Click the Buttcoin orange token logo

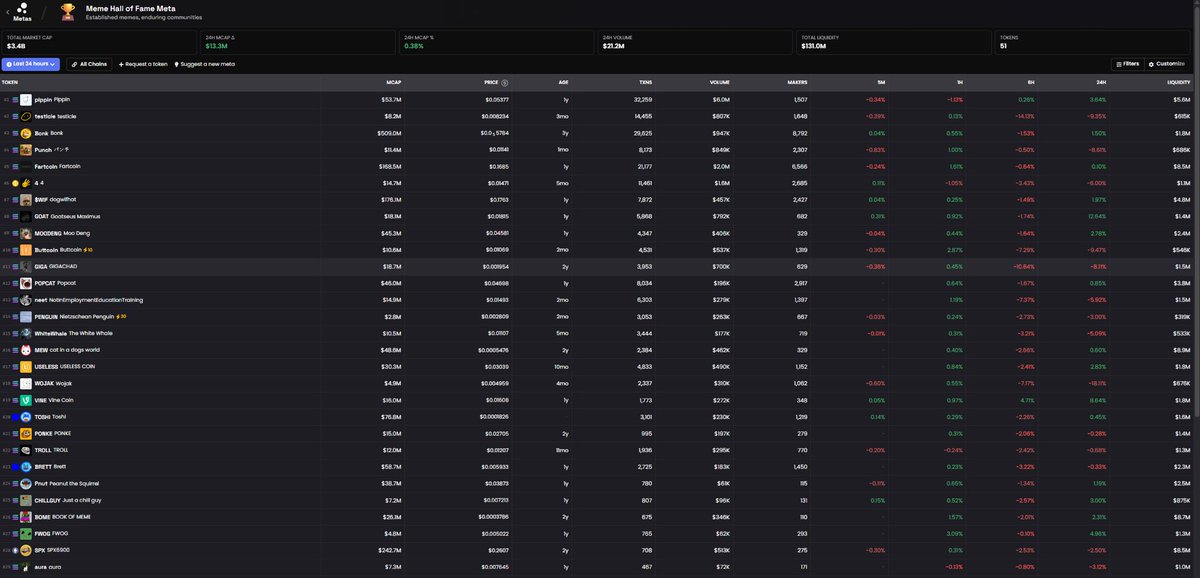pos(26,250)
